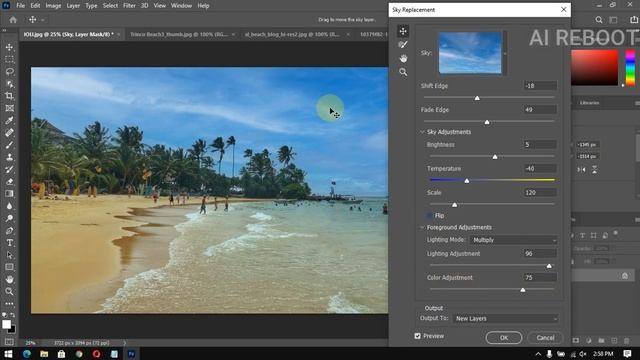Select the Lasso tool
The width and height of the screenshot is (640, 360).
(9, 72)
